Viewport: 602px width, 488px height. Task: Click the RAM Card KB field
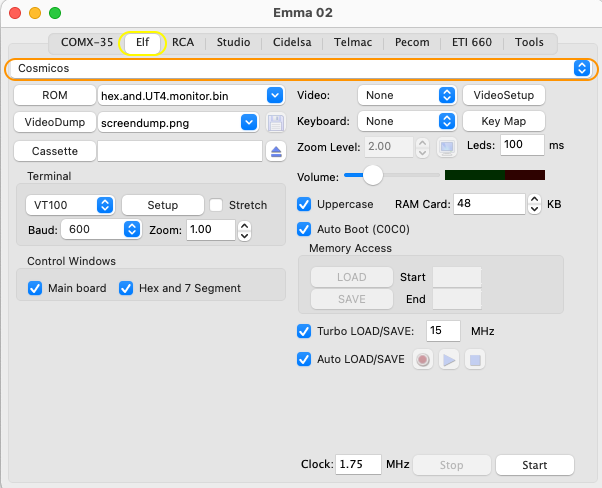(x=489, y=204)
